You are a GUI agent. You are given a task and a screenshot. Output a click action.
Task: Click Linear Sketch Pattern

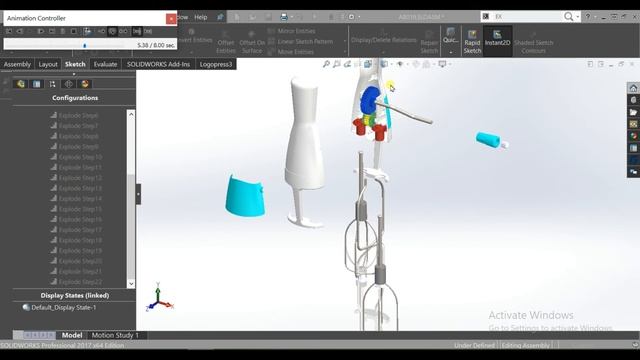coord(300,42)
